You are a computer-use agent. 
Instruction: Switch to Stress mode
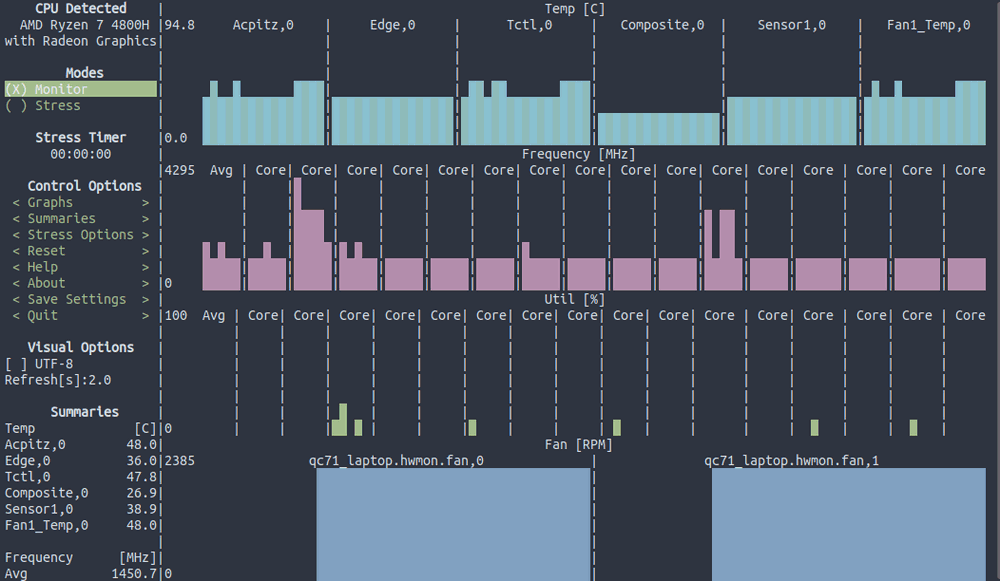(43, 105)
